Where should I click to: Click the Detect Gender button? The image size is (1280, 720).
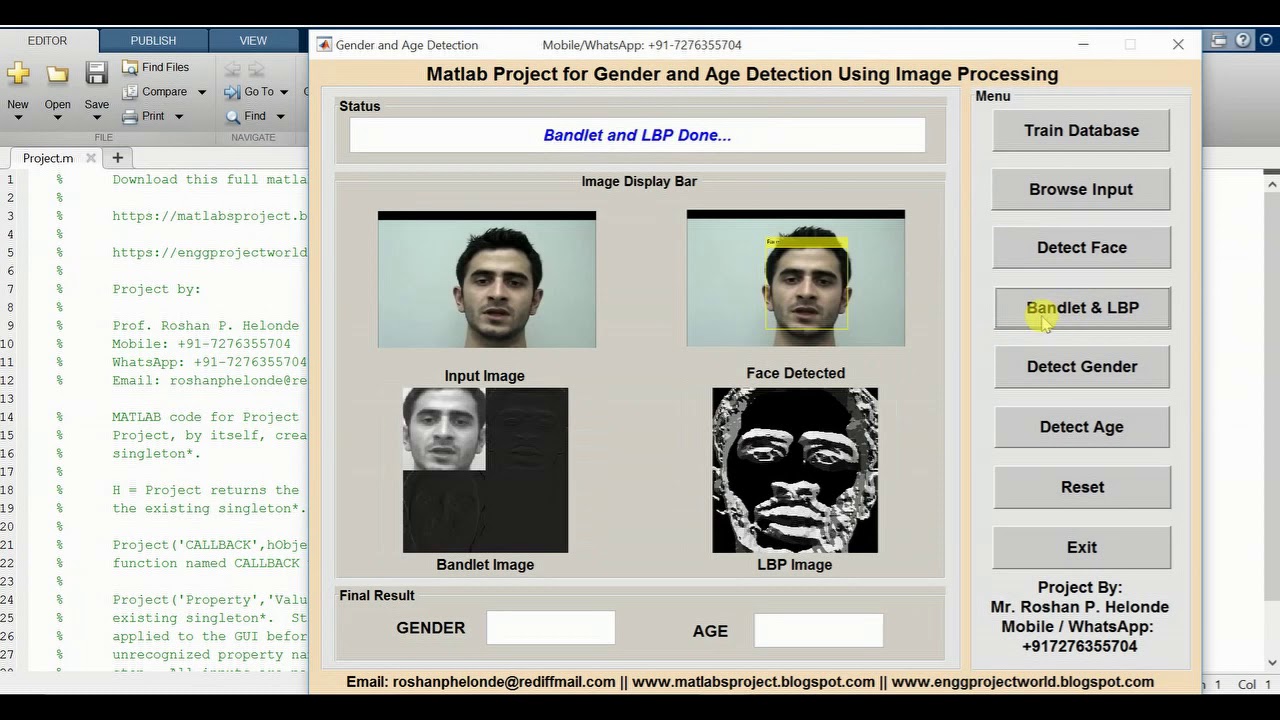click(1082, 366)
